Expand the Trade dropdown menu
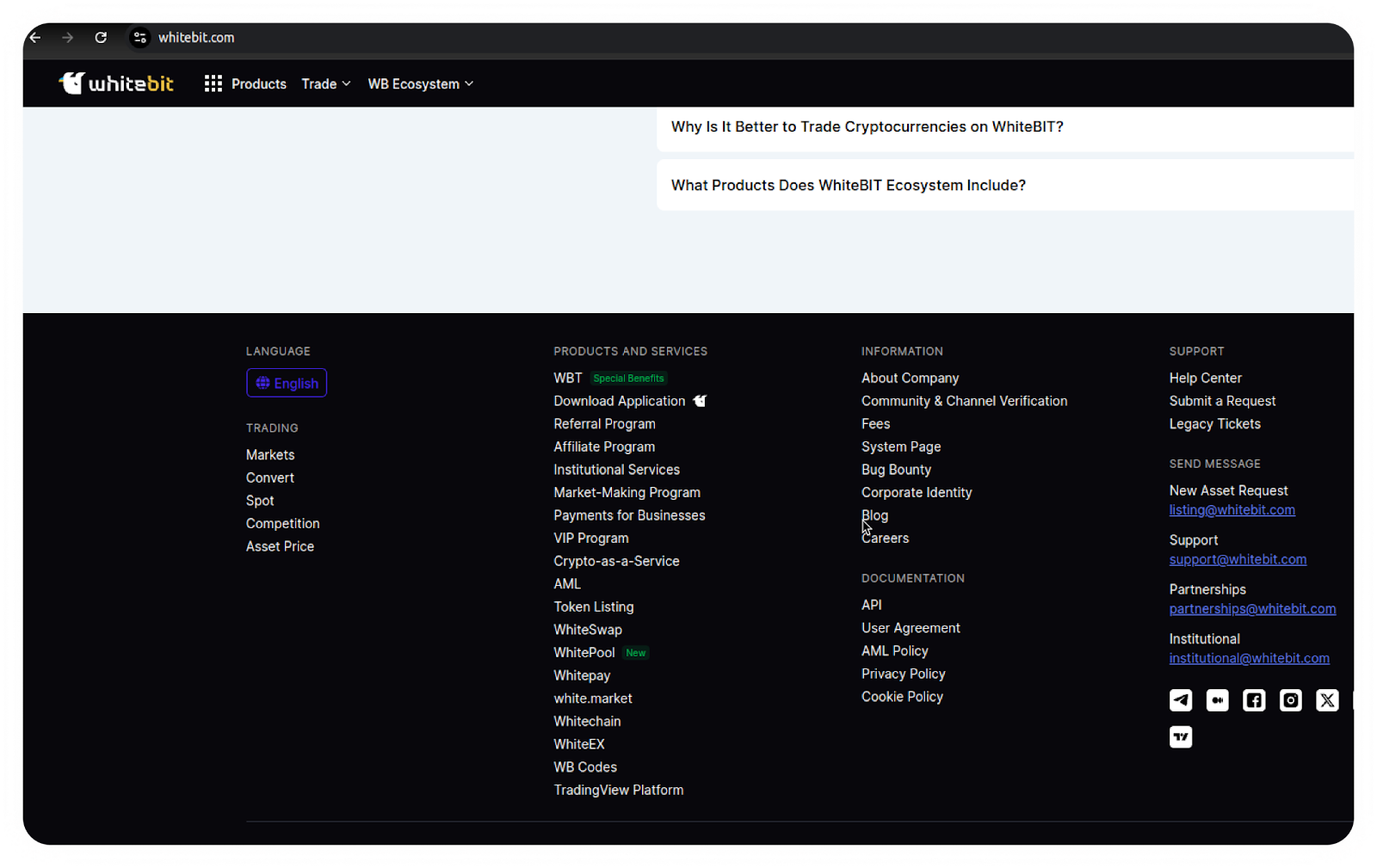The height and width of the screenshot is (868, 1377). click(x=326, y=83)
